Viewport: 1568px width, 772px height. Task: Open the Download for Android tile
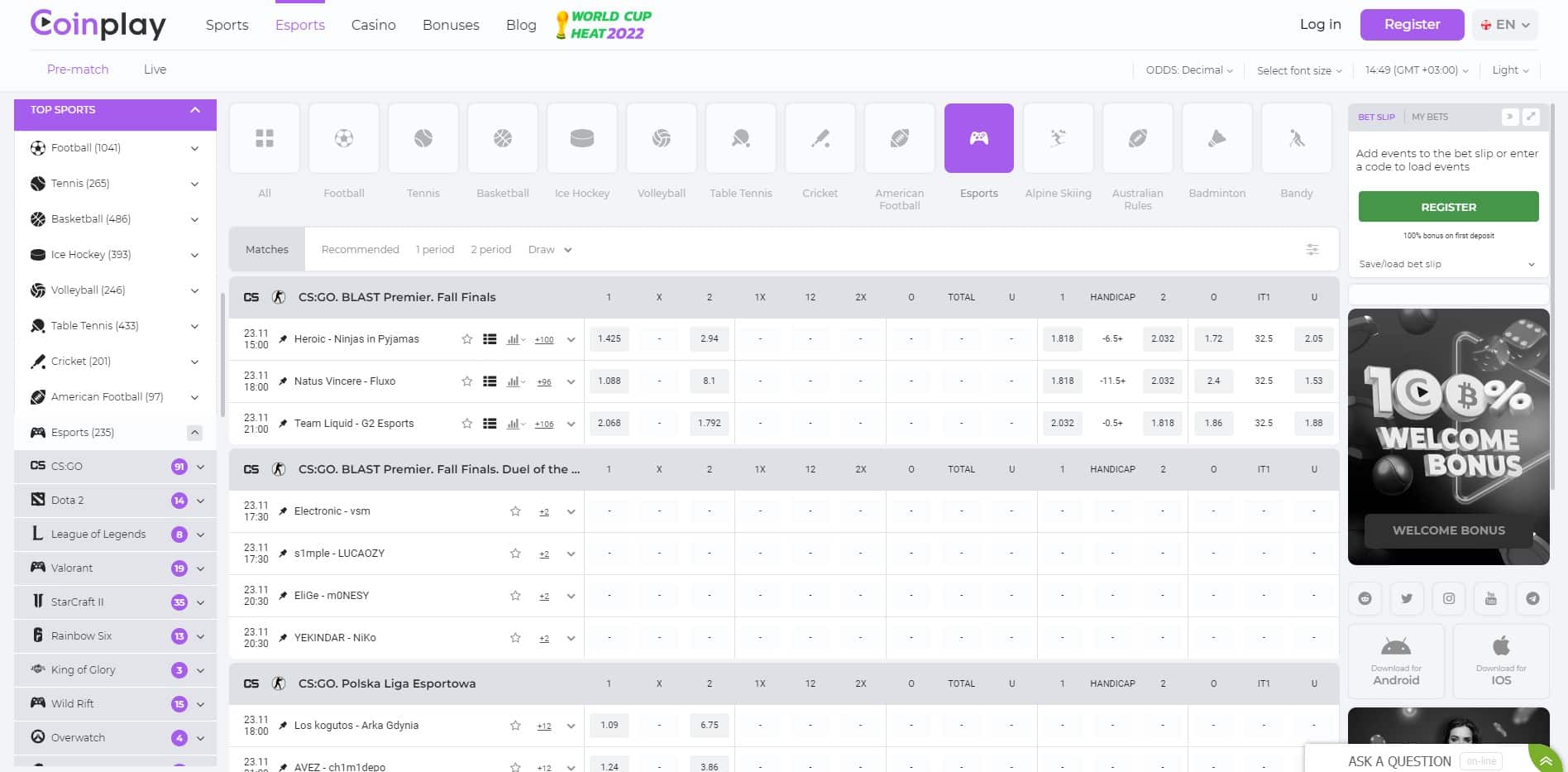[1396, 660]
